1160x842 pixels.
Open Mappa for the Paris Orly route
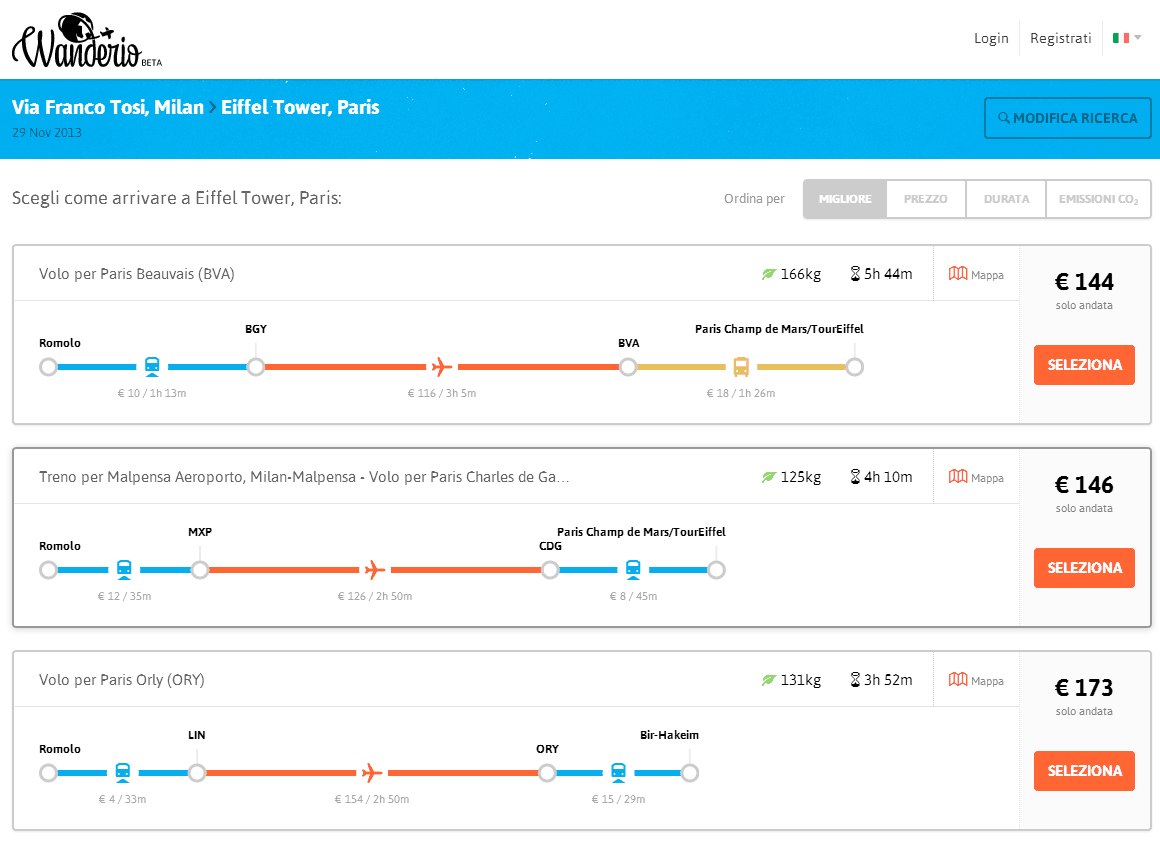[976, 680]
